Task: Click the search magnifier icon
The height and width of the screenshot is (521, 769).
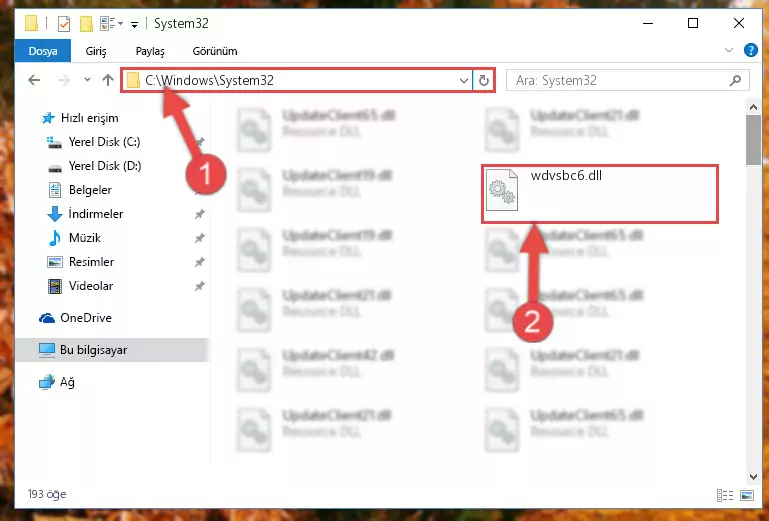Action: coord(735,80)
